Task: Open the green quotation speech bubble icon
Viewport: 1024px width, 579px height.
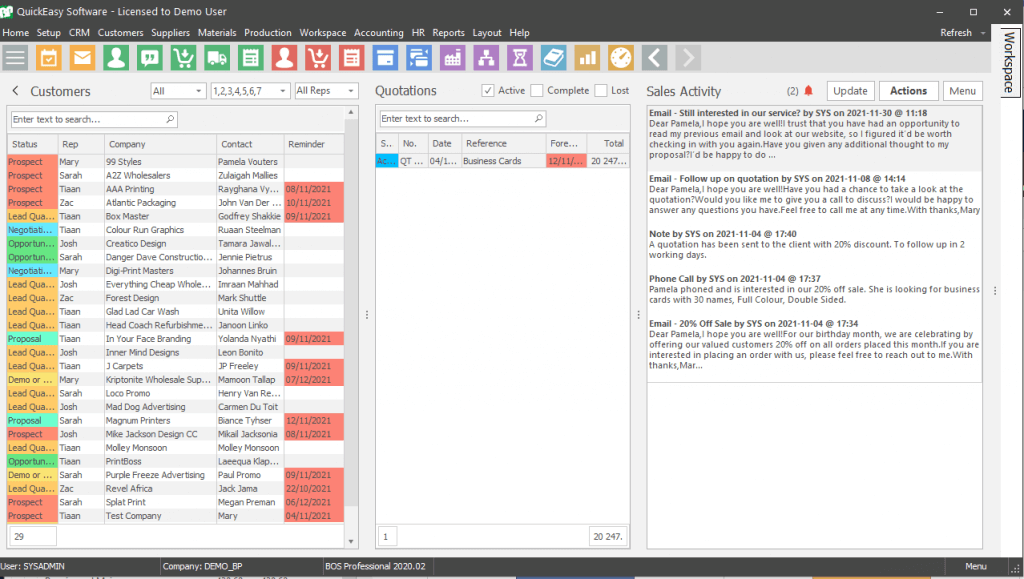Action: point(150,58)
